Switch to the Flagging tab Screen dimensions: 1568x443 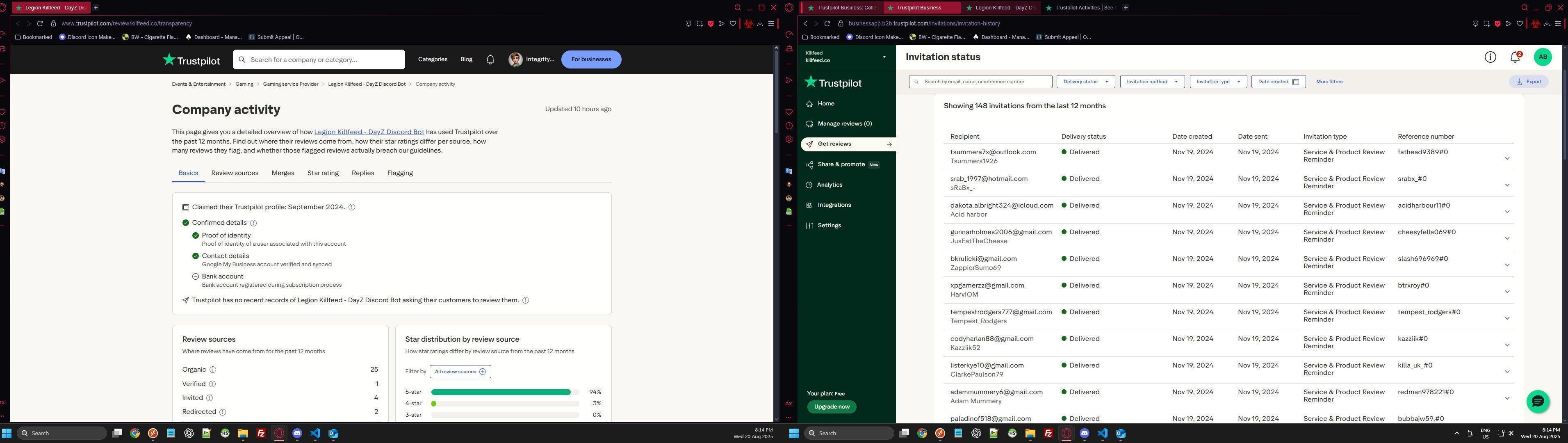coord(400,174)
